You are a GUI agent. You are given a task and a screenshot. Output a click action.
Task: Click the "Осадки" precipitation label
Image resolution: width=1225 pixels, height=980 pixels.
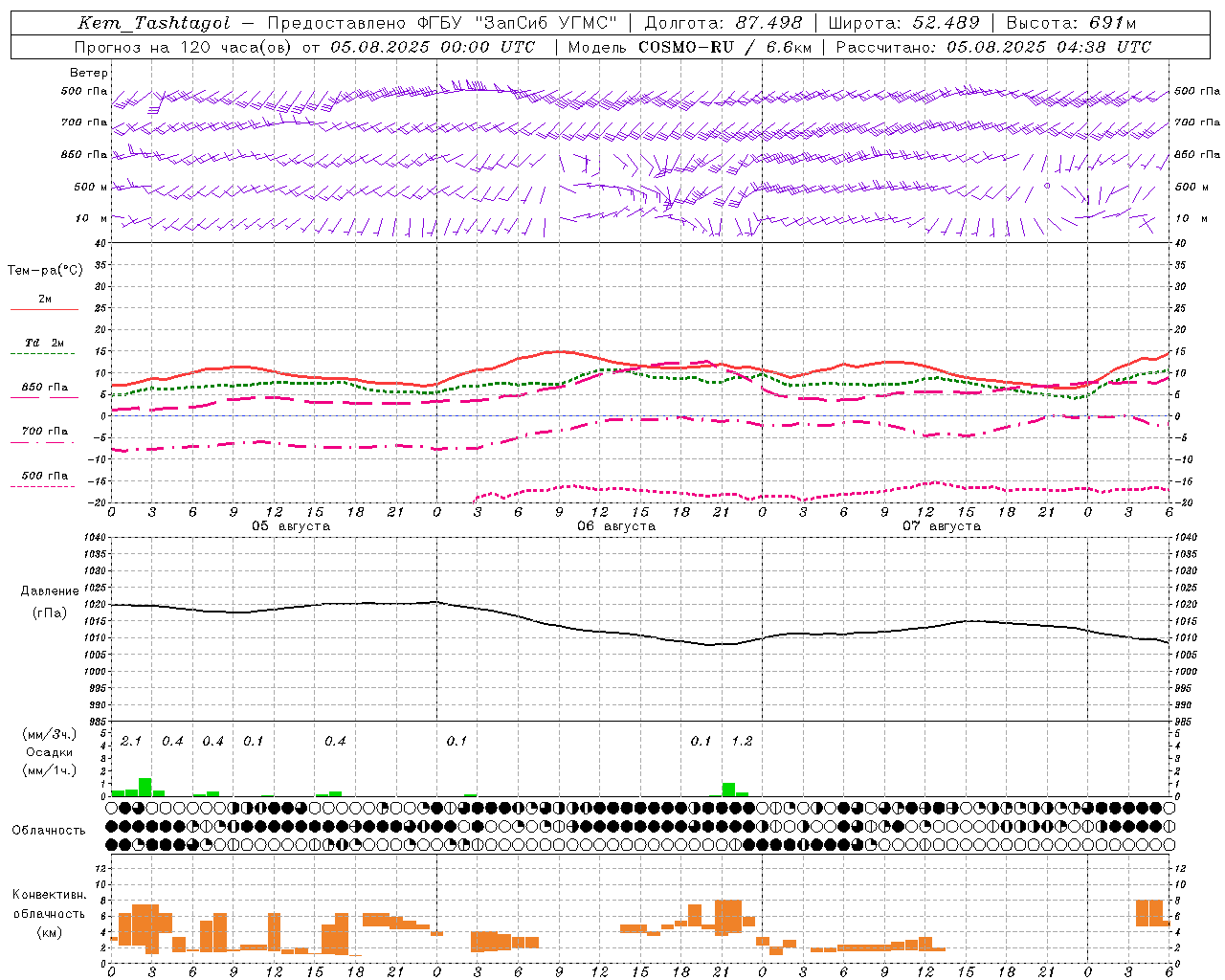pyautogui.click(x=49, y=753)
